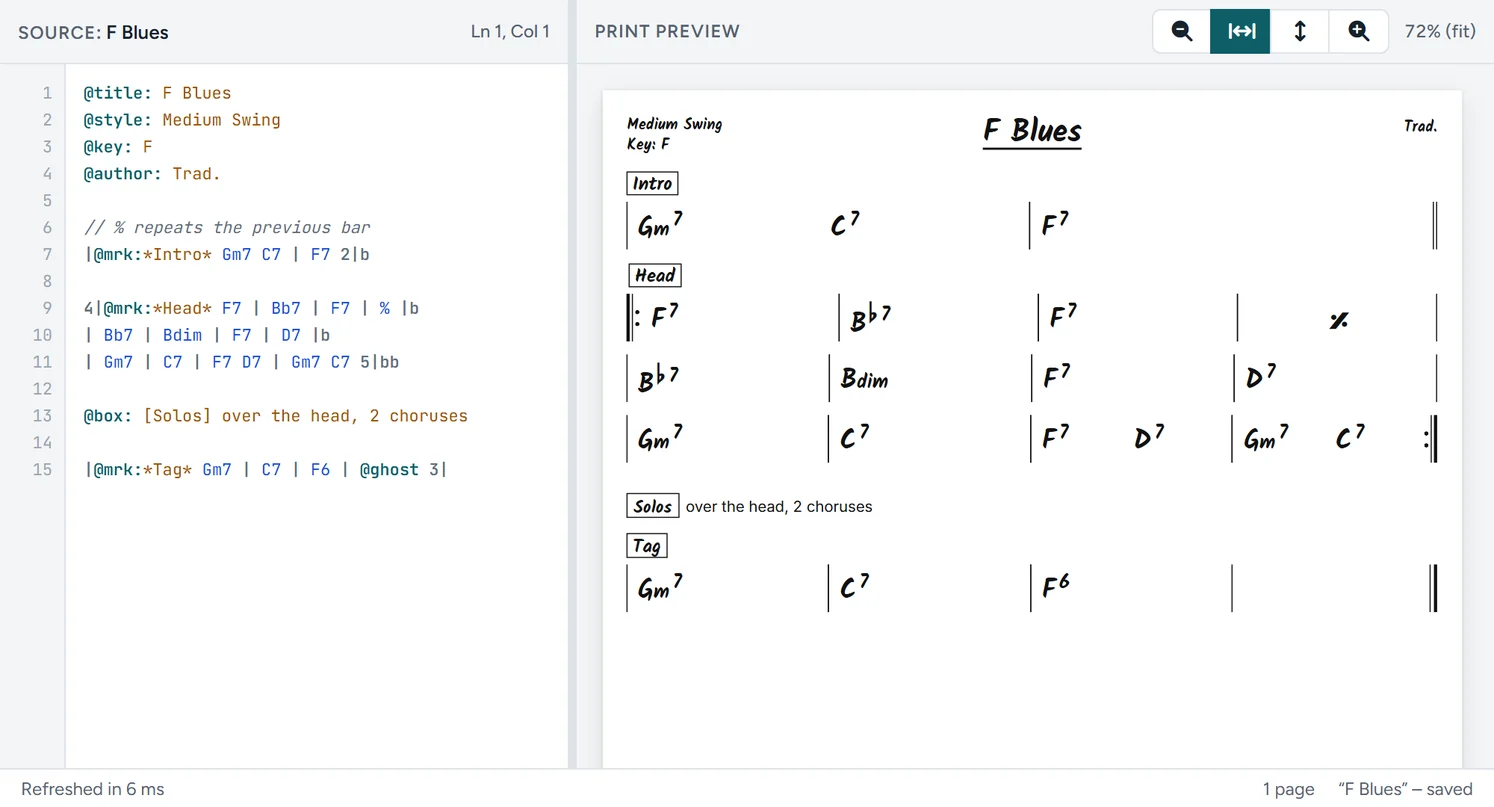Click the boxed Intro rehearsal mark
The image size is (1494, 807).
pyautogui.click(x=652, y=184)
